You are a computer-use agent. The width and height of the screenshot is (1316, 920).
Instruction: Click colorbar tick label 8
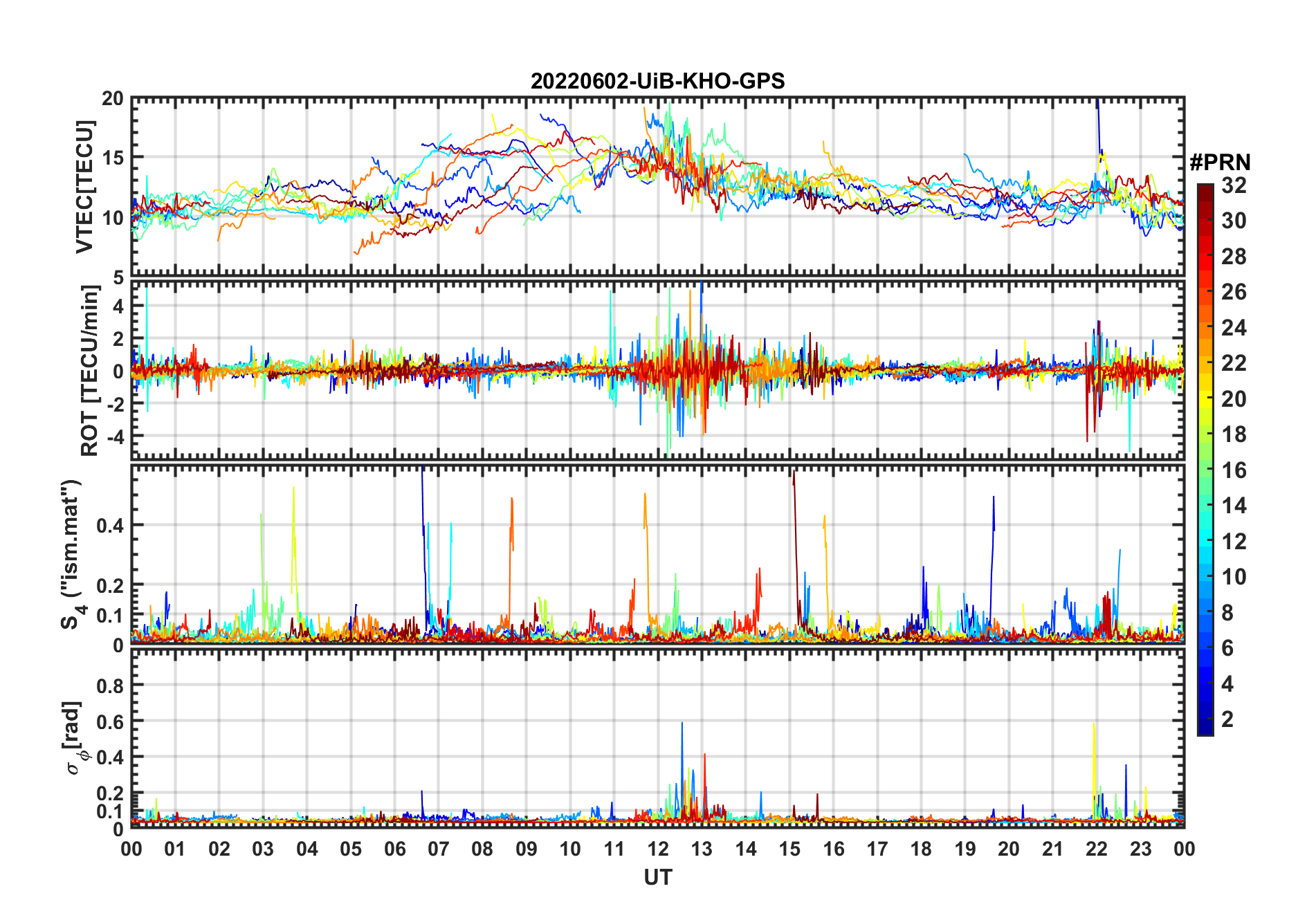pos(1227,612)
